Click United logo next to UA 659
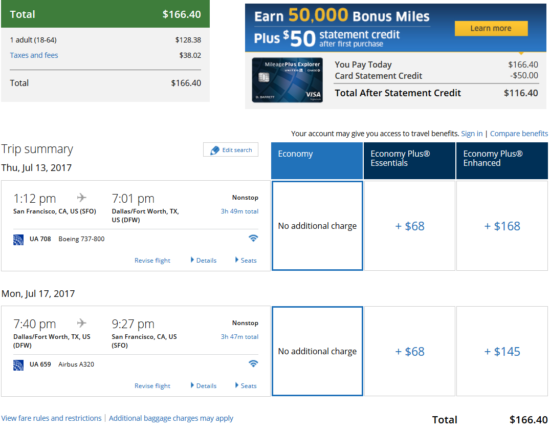The width and height of the screenshot is (550, 429). tap(18, 365)
